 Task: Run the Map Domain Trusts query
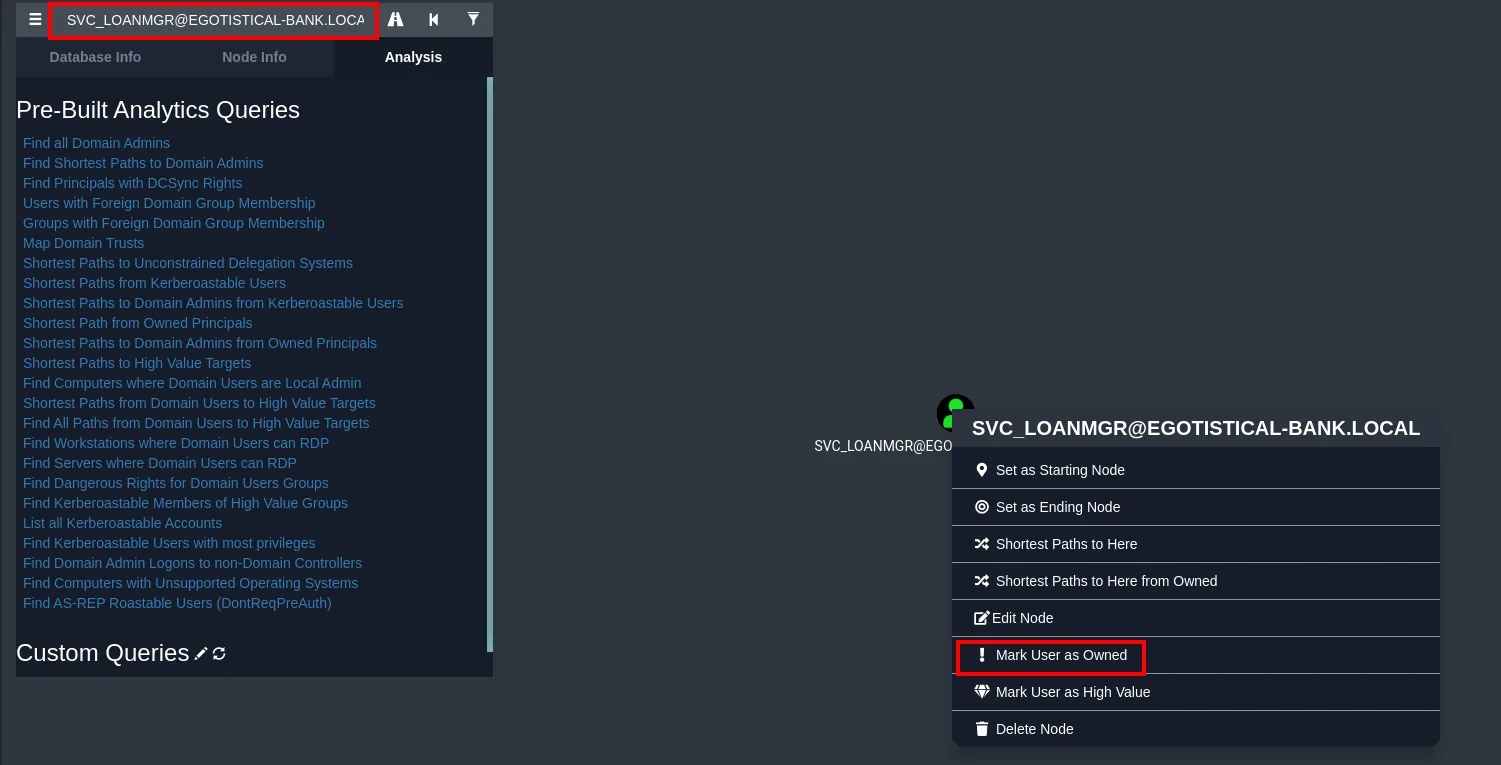coord(83,243)
